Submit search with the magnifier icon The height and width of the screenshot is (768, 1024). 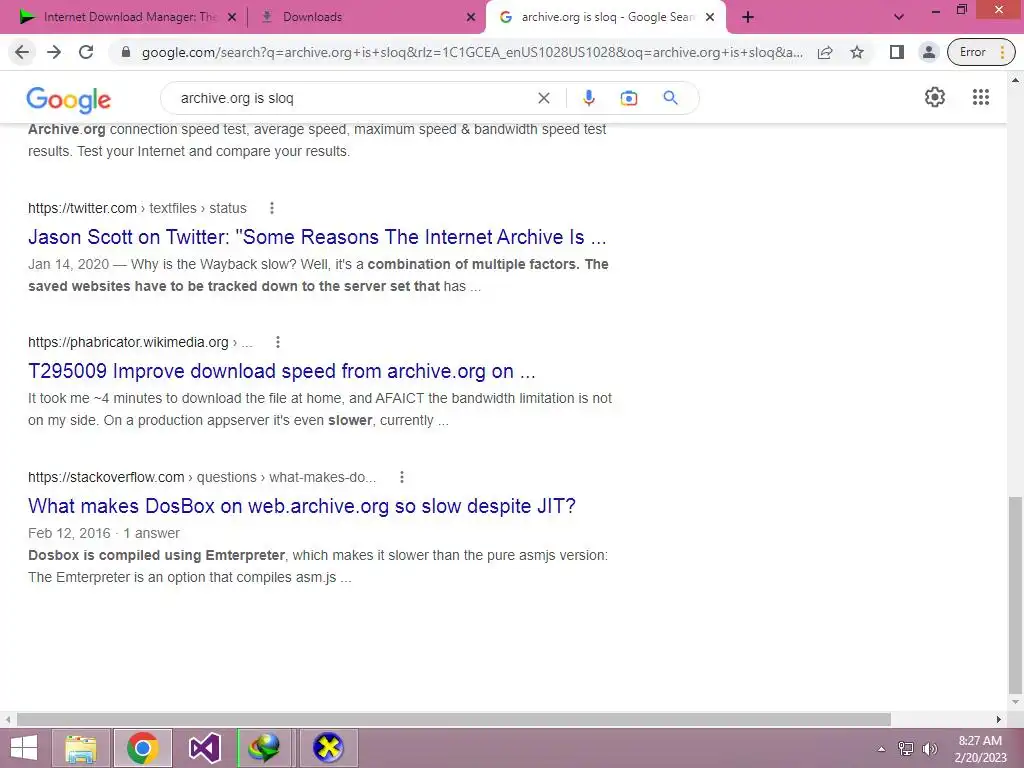point(670,98)
